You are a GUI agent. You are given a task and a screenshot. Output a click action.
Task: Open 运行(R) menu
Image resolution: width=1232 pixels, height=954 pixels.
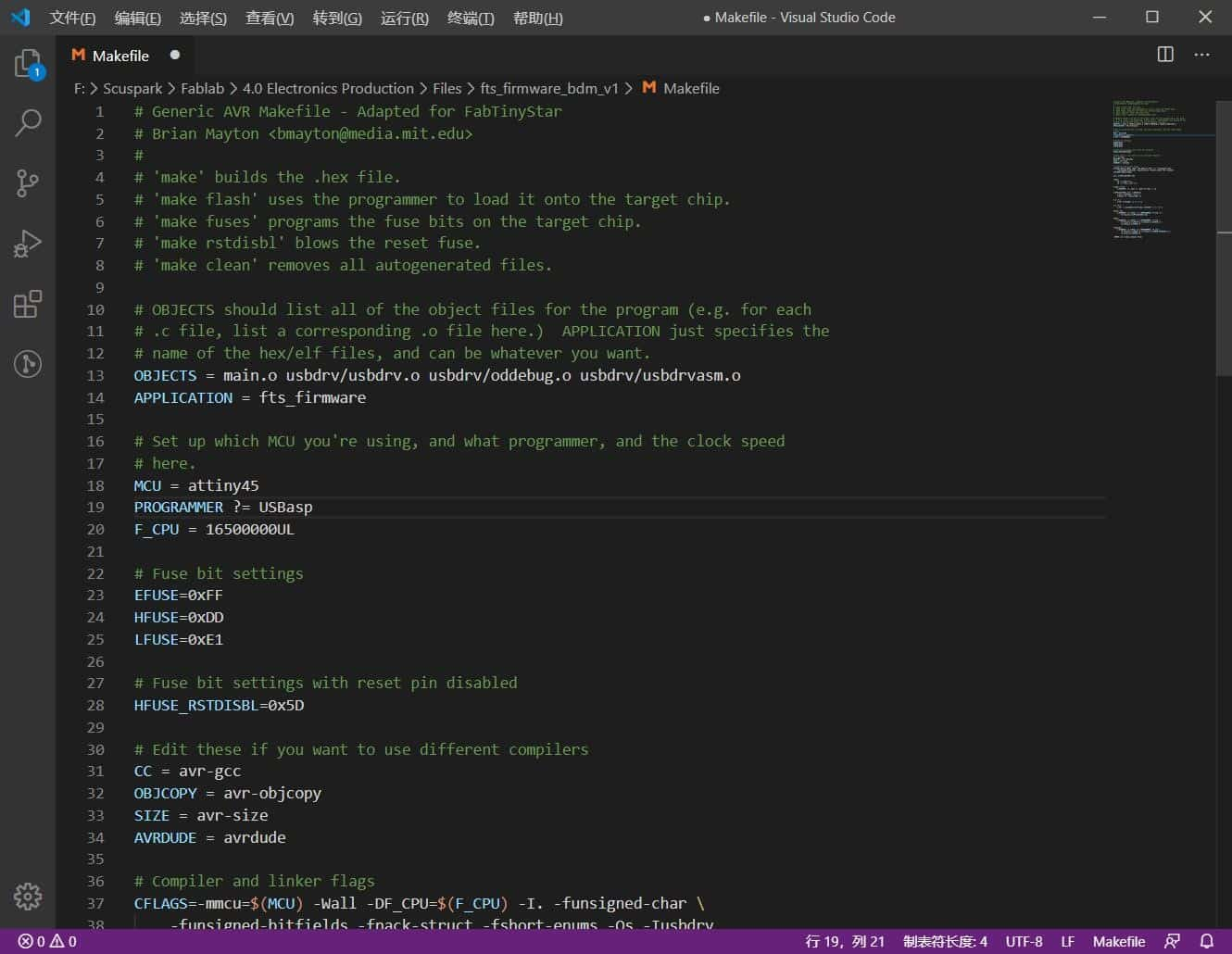click(404, 18)
